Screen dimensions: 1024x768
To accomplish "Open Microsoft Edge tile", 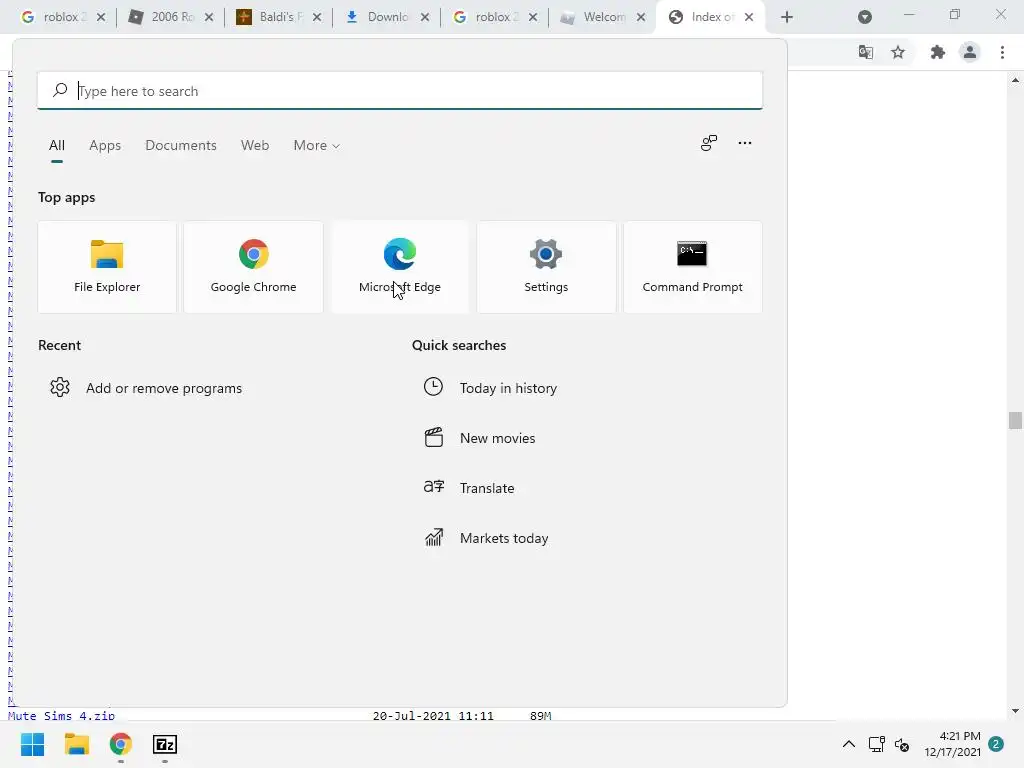I will click(400, 267).
